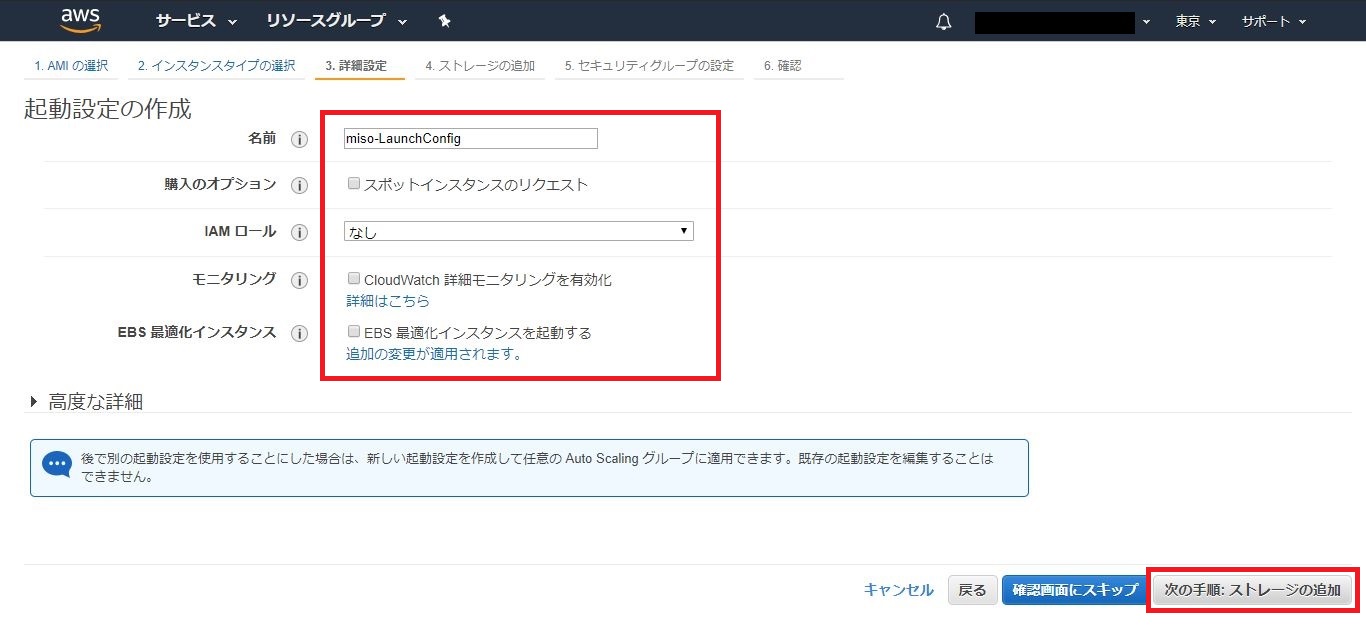
Task: Enable スポットインスタンスのリクエスト checkbox
Action: pyautogui.click(x=353, y=184)
